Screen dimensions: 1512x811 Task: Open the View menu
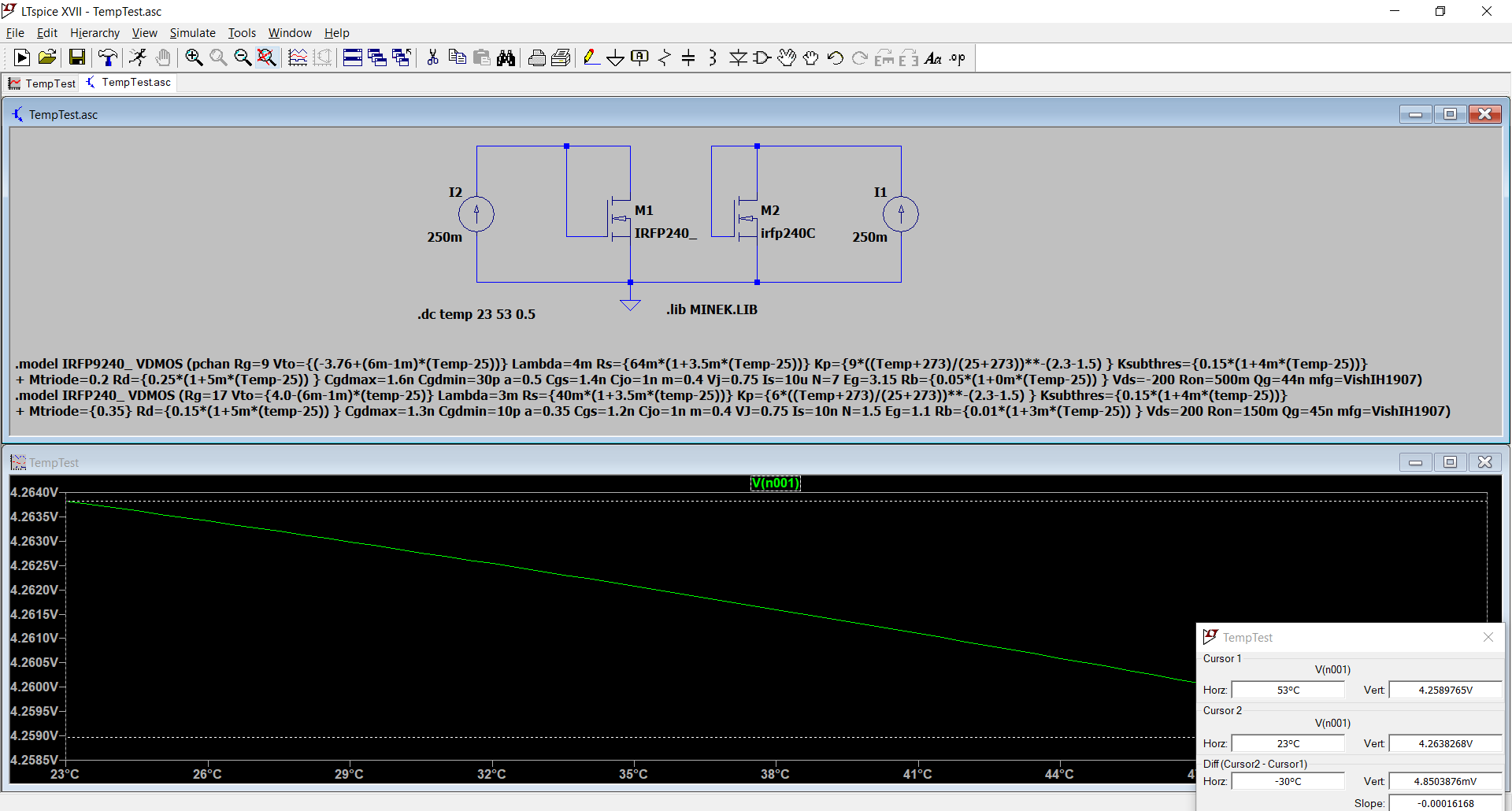(144, 32)
